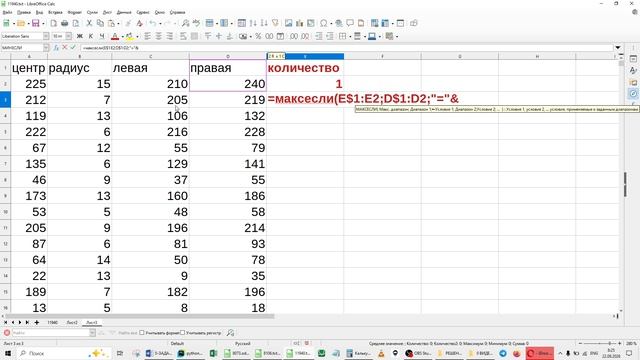Switch to the 11940 sheet tab
The width and height of the screenshot is (640, 360).
pos(52,322)
